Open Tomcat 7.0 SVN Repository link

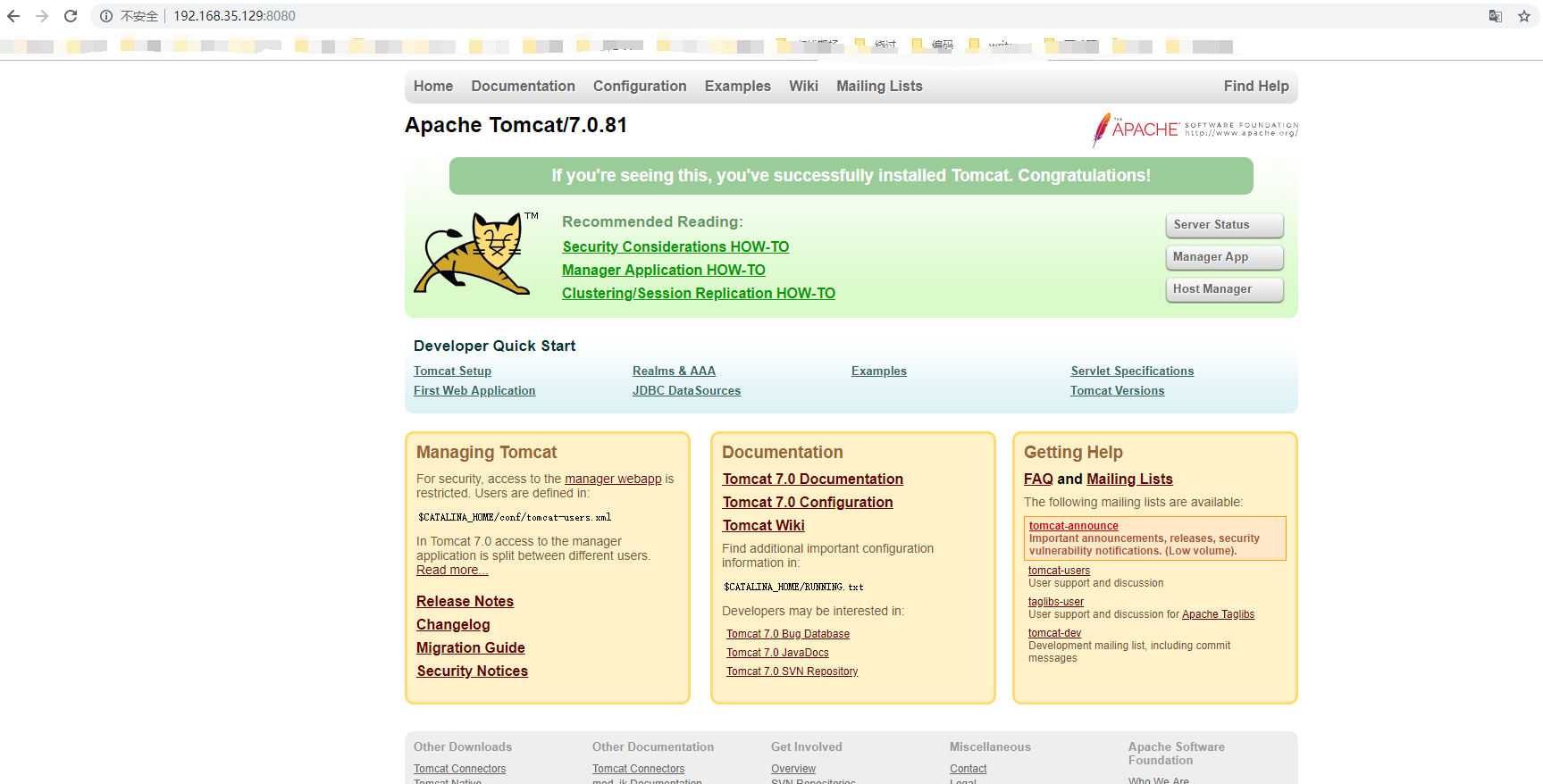(792, 671)
